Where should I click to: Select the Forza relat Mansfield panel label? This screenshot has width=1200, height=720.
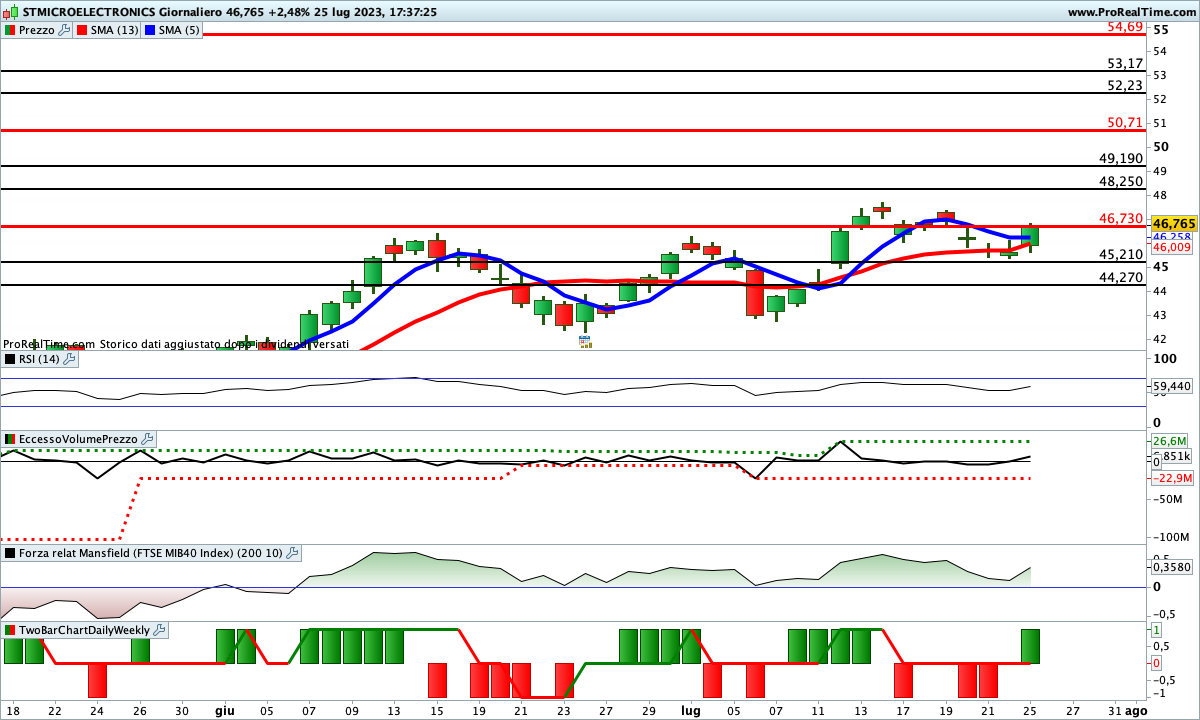click(150, 552)
